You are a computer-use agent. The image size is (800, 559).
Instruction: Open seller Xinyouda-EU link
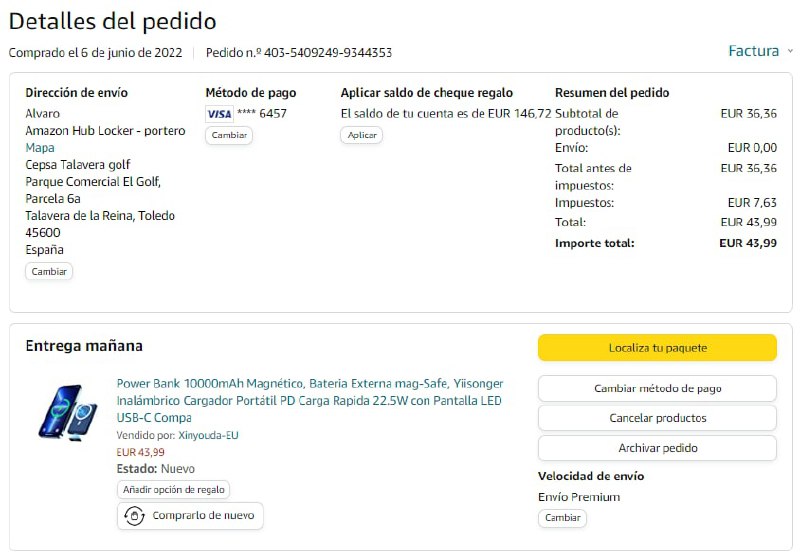click(208, 435)
